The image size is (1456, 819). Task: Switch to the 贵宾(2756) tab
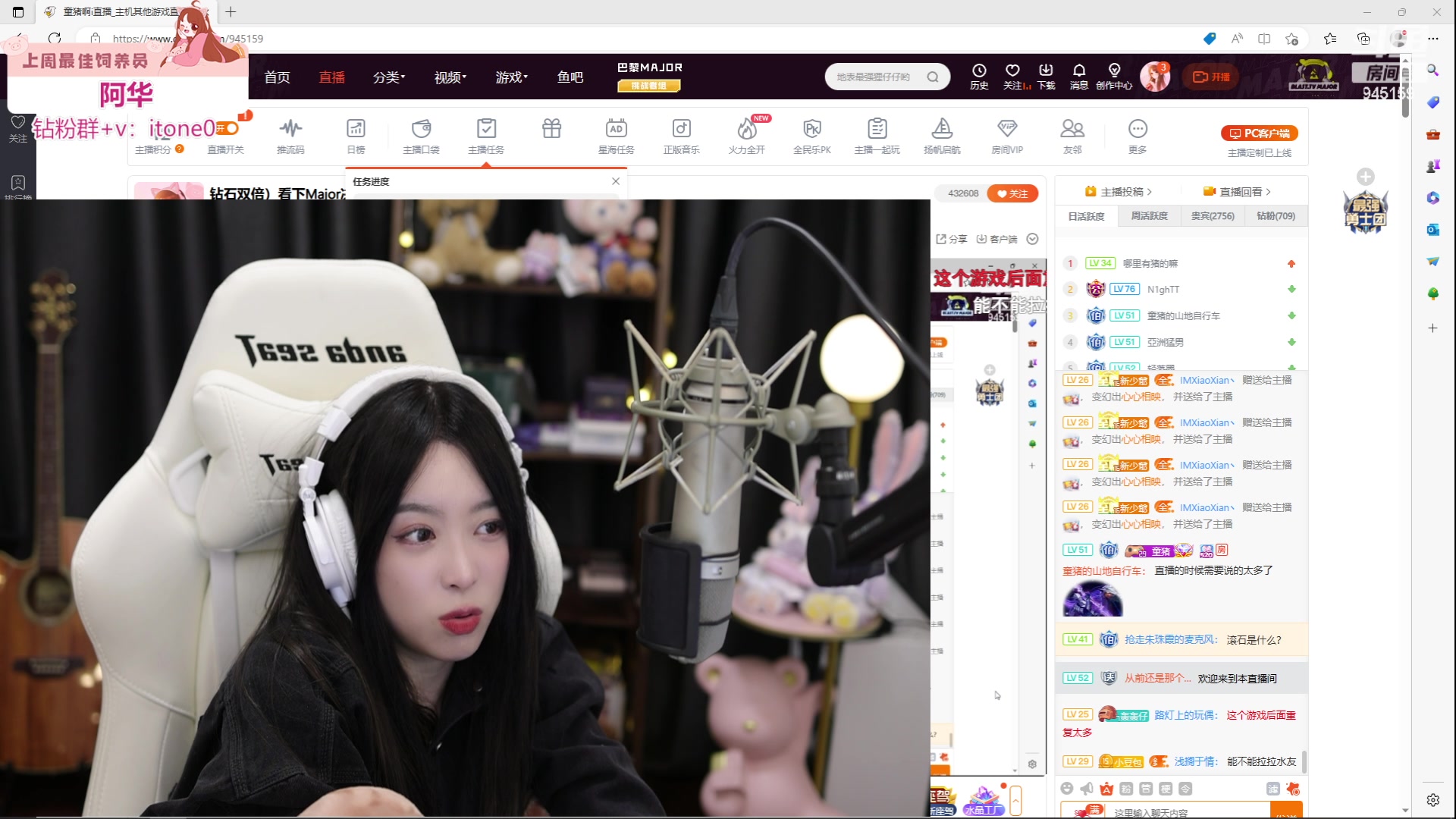1213,216
